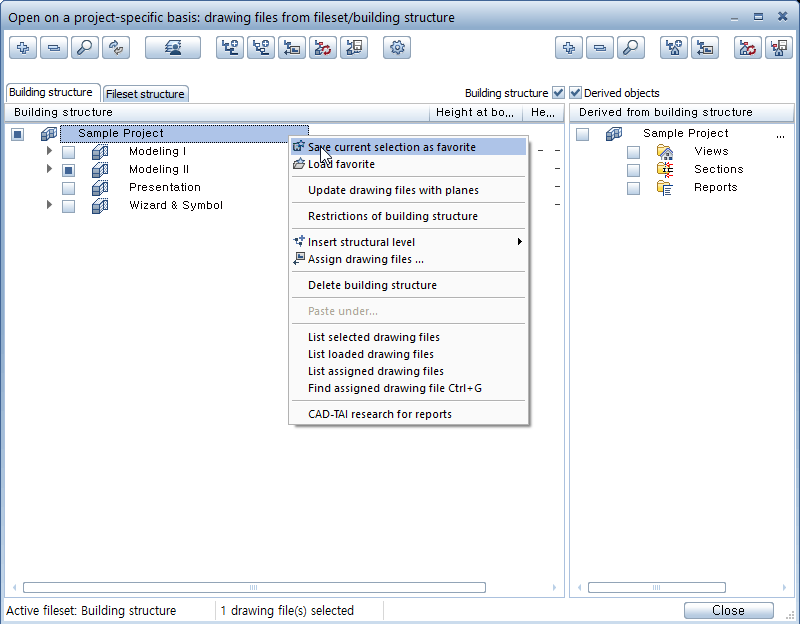Click the left panel's horizontal scrollbar
Viewport: 800px width, 624px height.
254,588
